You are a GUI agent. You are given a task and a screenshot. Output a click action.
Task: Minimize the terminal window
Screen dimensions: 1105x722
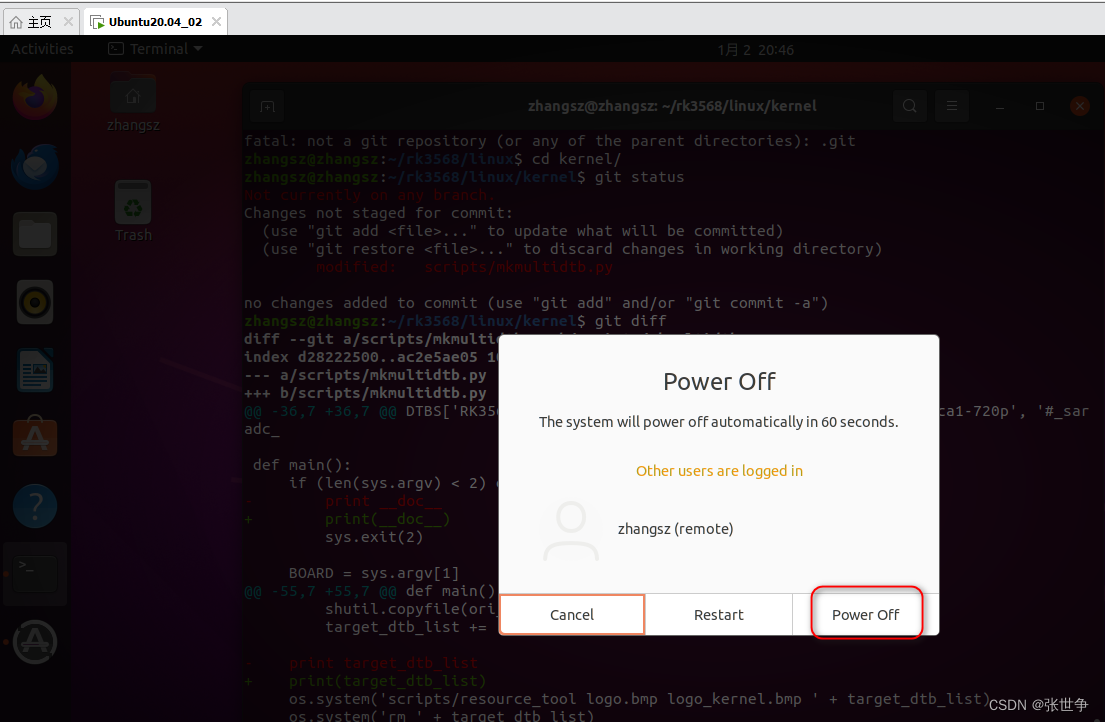(999, 106)
